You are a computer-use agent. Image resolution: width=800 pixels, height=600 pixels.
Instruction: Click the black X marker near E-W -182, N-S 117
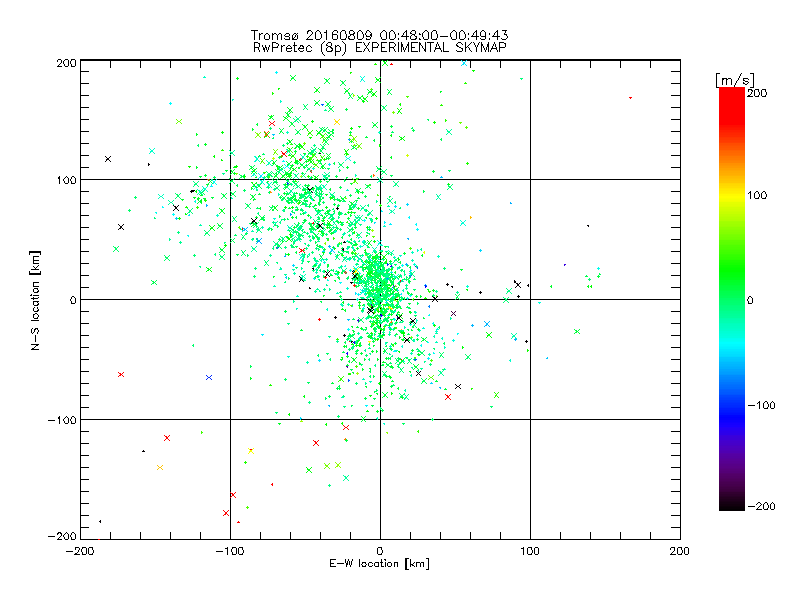108,159
